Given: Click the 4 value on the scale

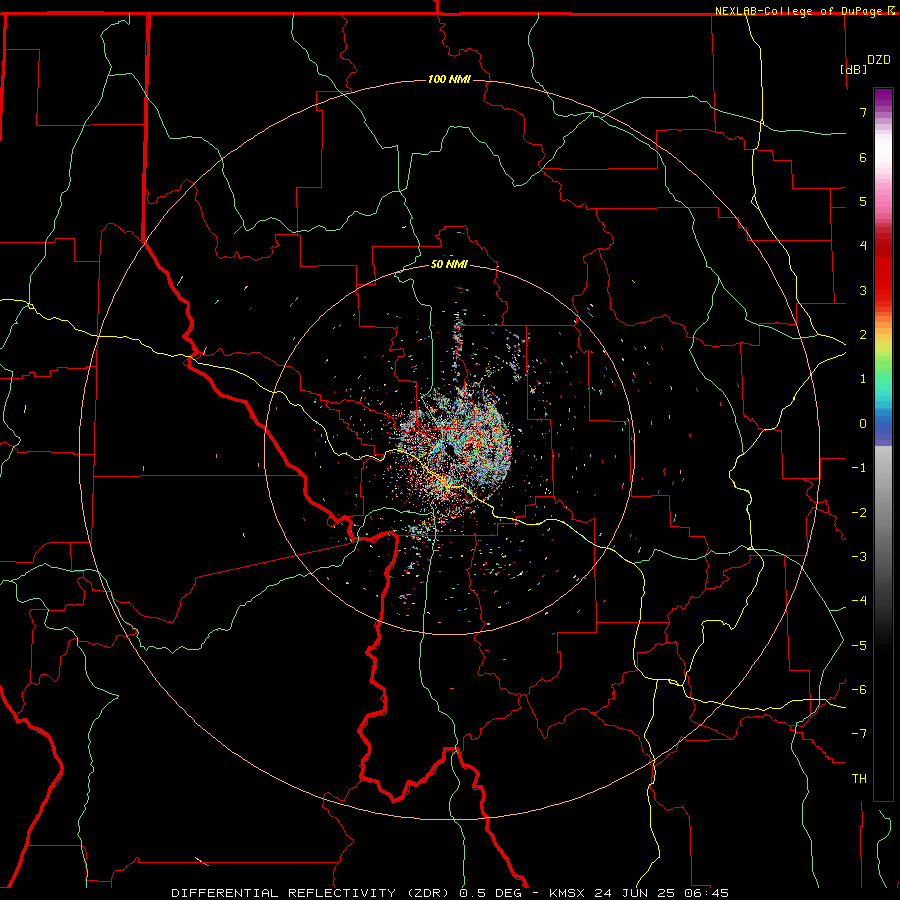Looking at the screenshot, I should click(x=863, y=246).
